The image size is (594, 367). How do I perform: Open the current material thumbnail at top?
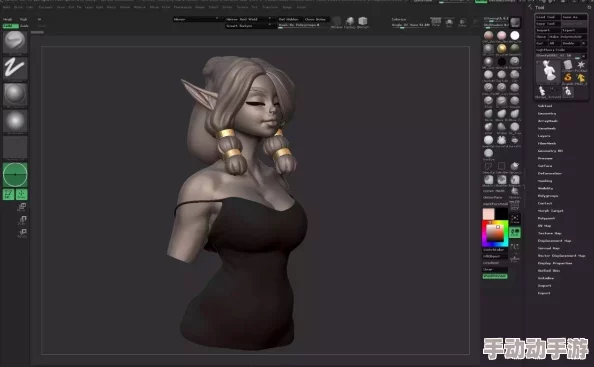click(x=515, y=22)
